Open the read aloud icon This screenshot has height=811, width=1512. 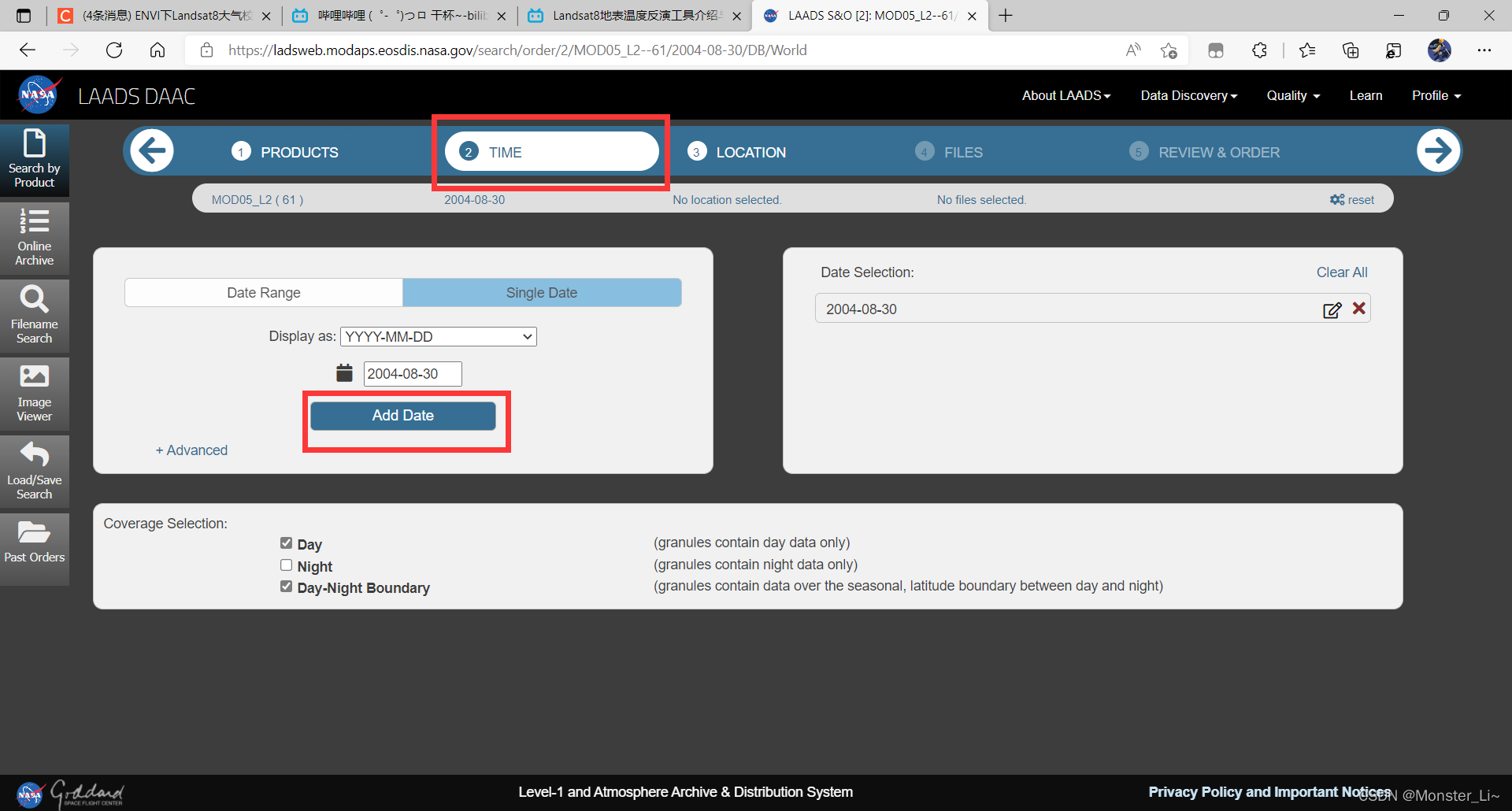[x=1133, y=50]
